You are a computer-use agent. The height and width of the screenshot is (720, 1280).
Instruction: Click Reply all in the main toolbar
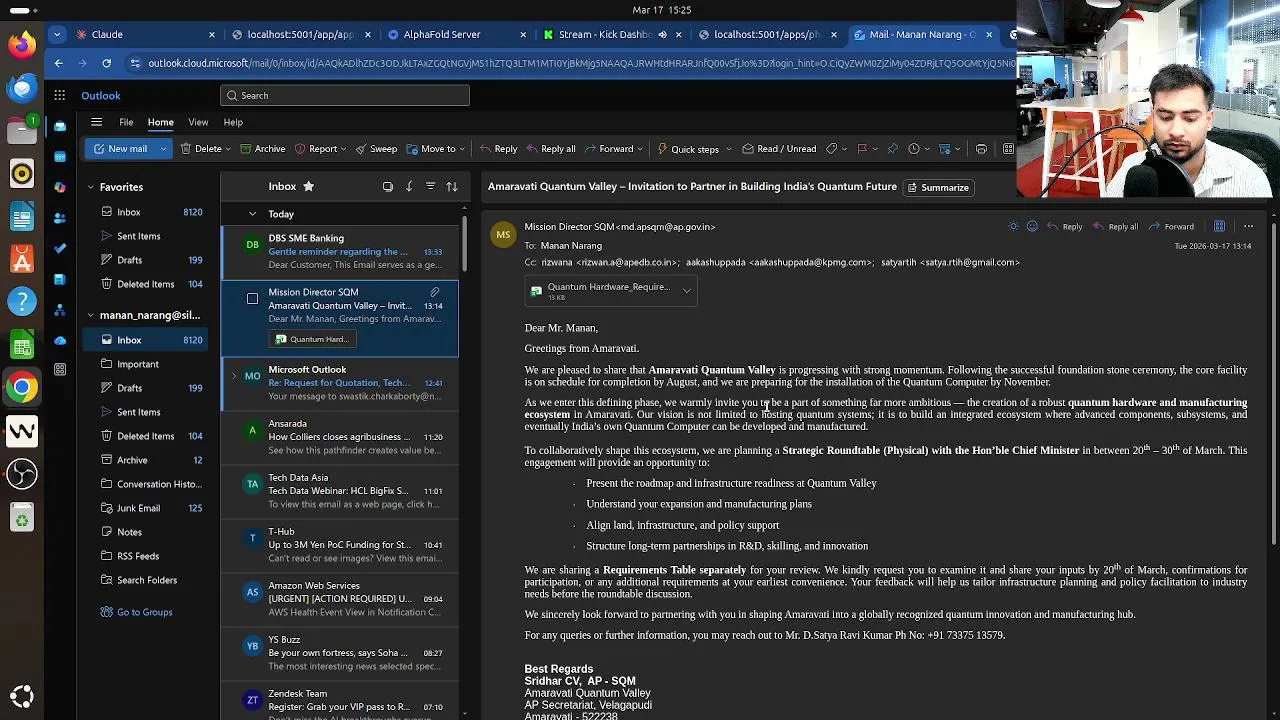(550, 149)
